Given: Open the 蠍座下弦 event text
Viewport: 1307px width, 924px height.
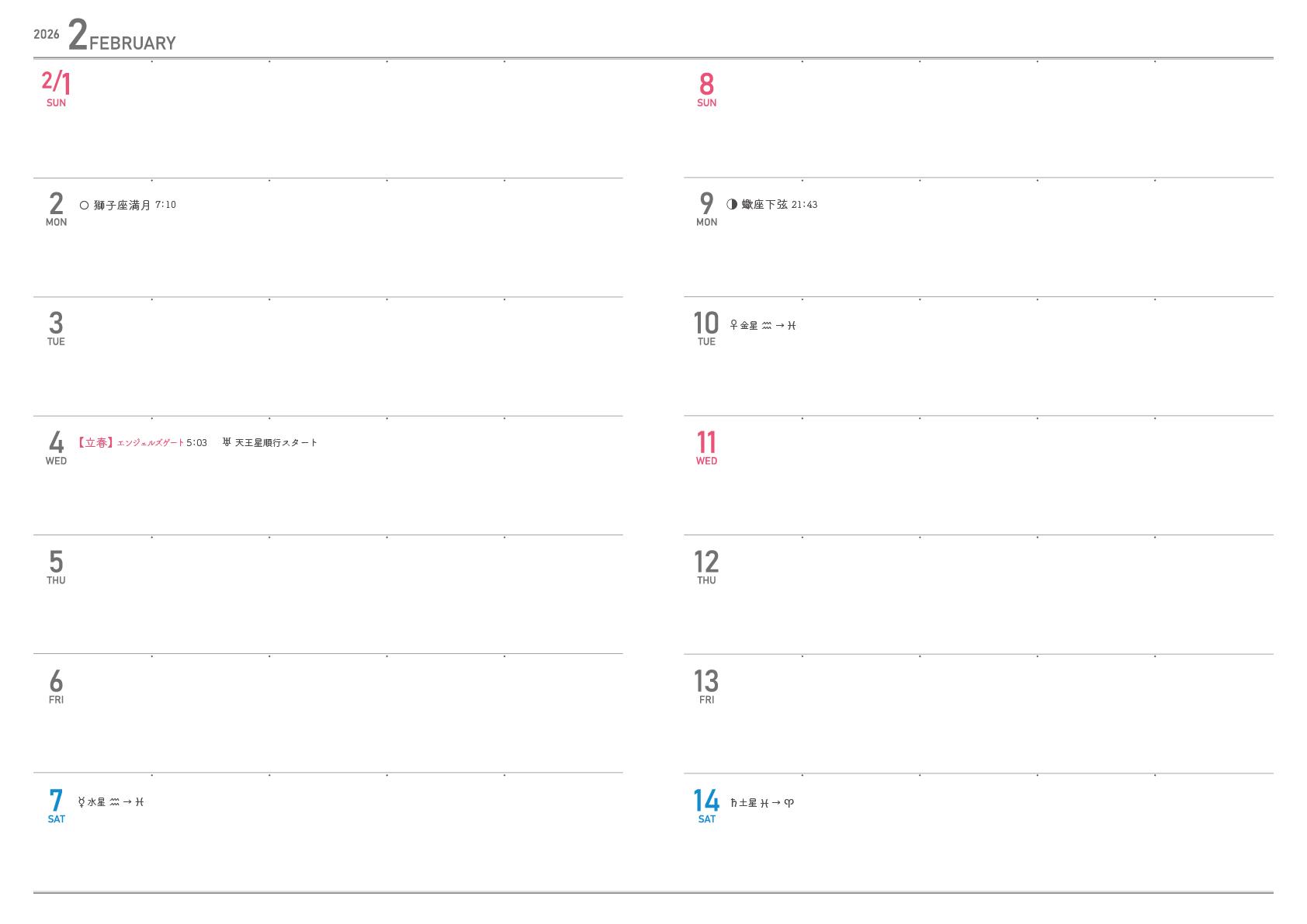Looking at the screenshot, I should pyautogui.click(x=764, y=205).
